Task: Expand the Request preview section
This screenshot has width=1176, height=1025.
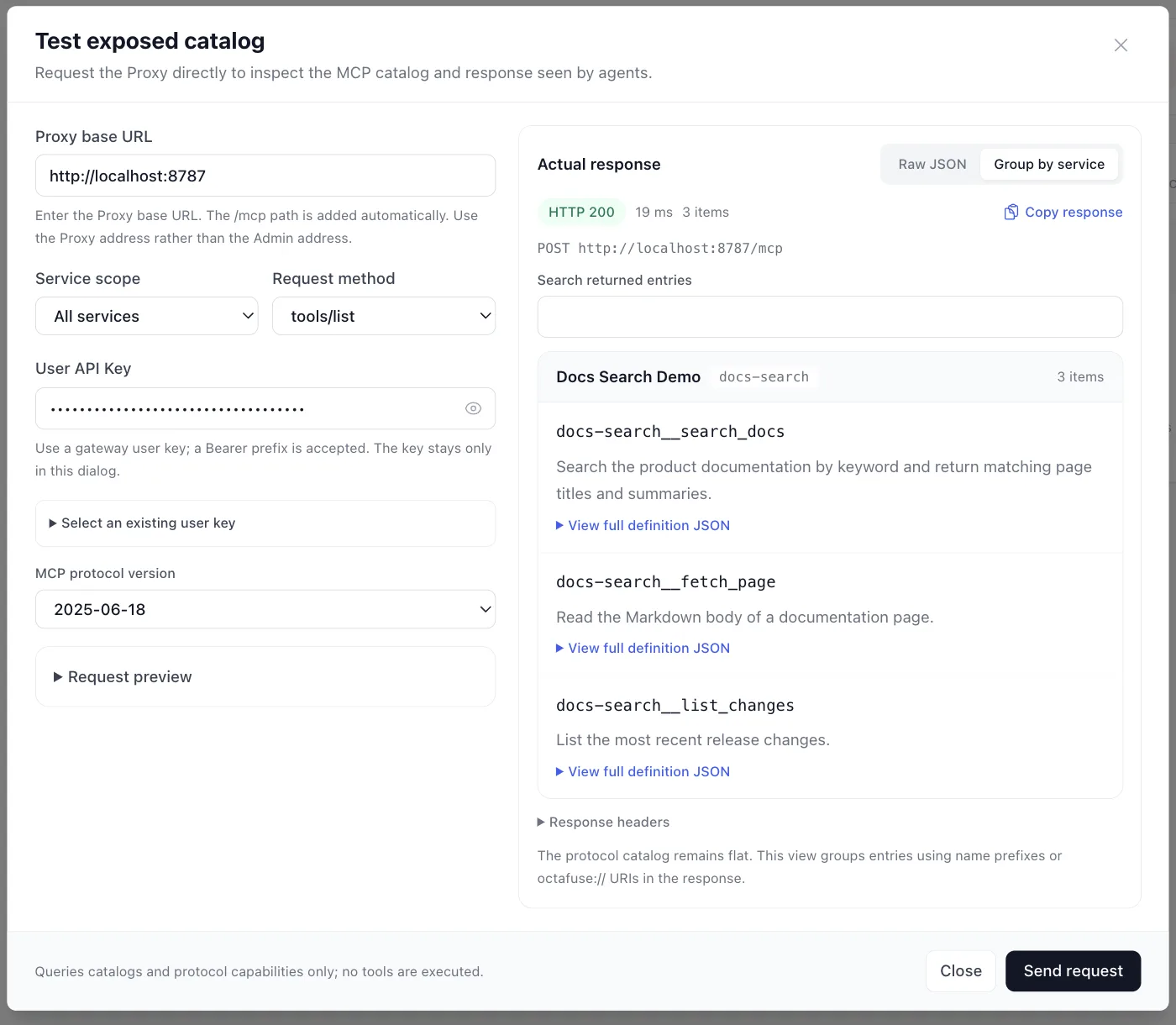Action: (x=265, y=676)
